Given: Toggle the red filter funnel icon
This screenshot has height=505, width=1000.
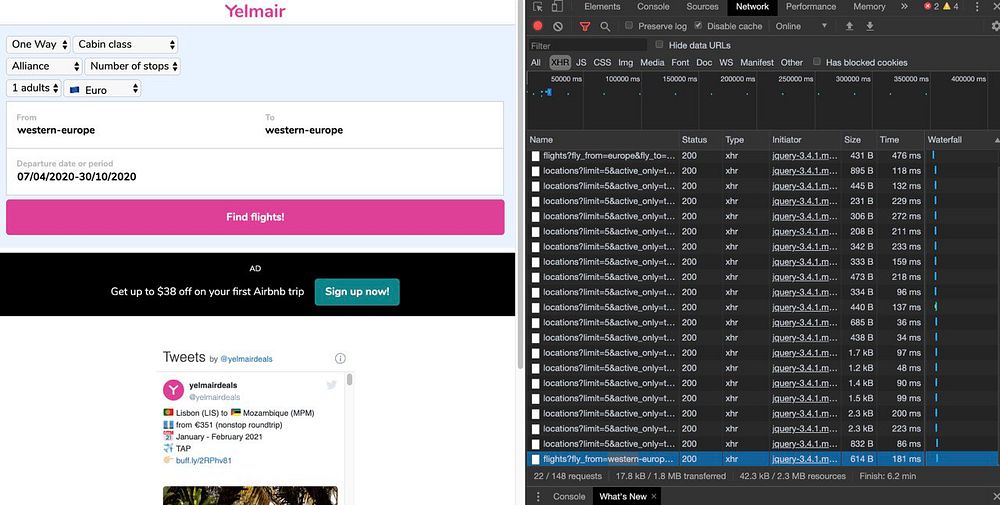Looking at the screenshot, I should (x=585, y=26).
